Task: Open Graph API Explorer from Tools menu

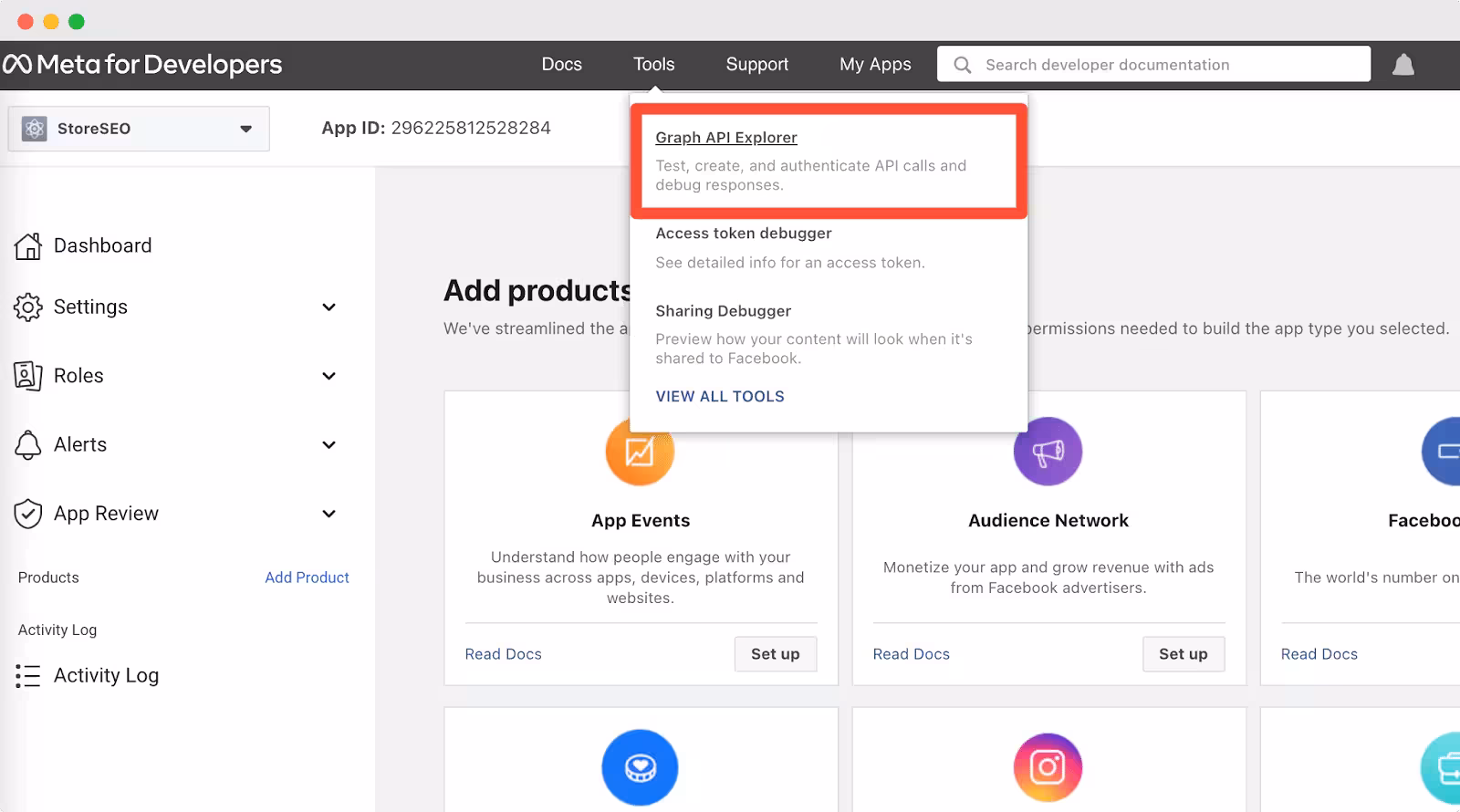Action: 726,138
